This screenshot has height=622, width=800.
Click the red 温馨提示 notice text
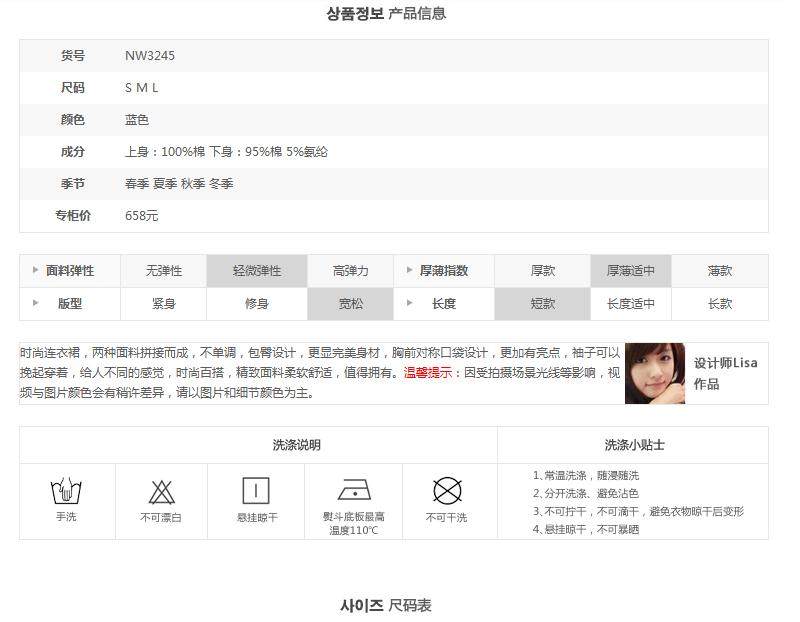(x=433, y=373)
